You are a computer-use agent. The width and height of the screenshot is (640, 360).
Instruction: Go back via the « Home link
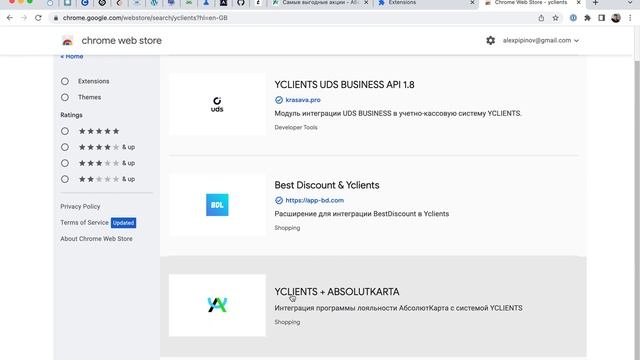[x=72, y=56]
